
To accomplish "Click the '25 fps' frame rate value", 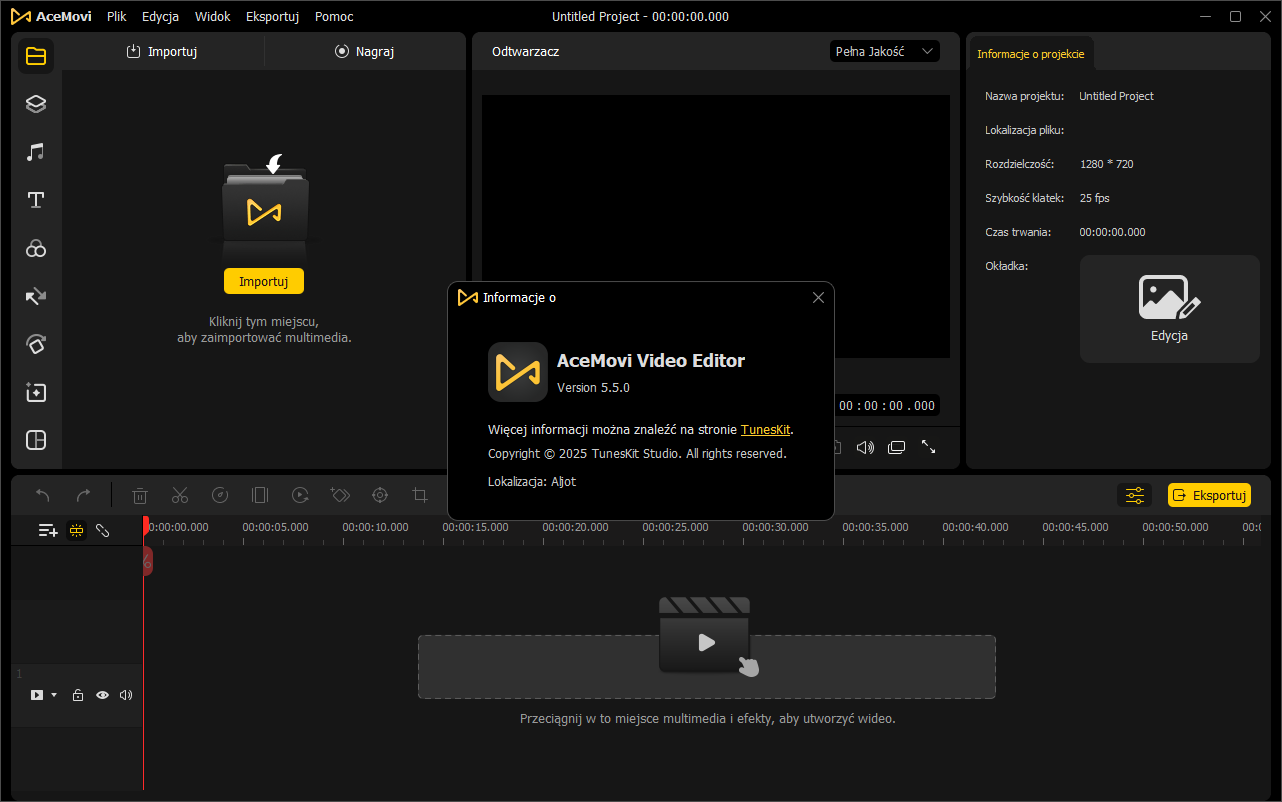I will tap(1095, 198).
